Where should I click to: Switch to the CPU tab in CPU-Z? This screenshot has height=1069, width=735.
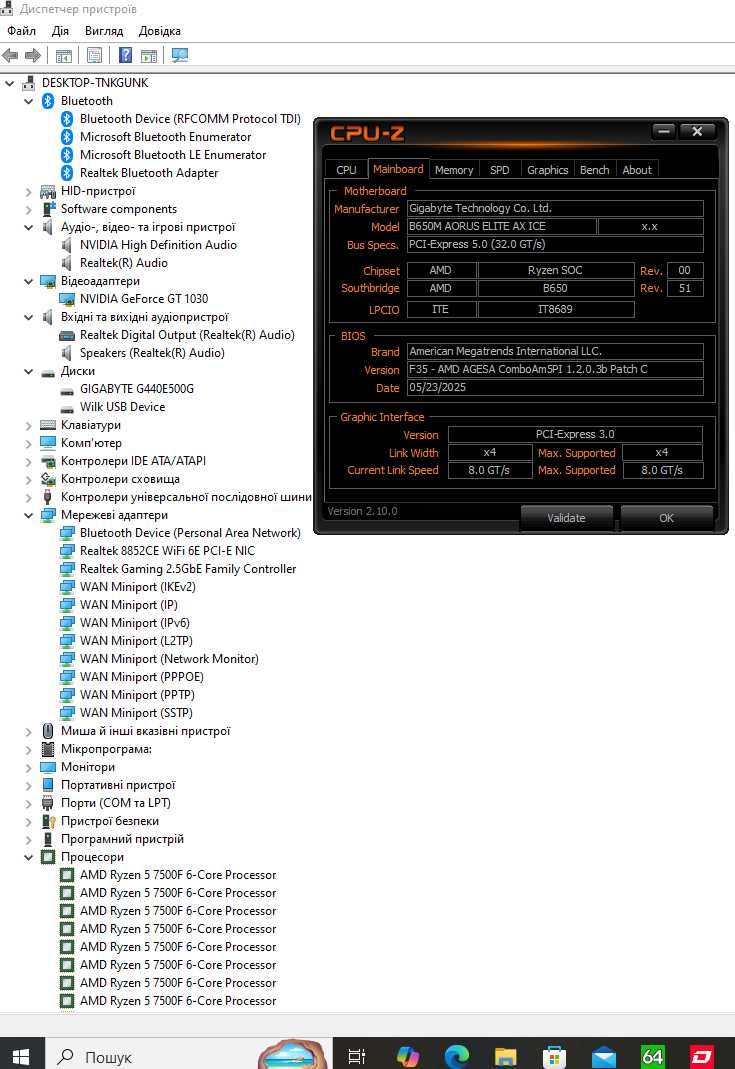(x=346, y=170)
